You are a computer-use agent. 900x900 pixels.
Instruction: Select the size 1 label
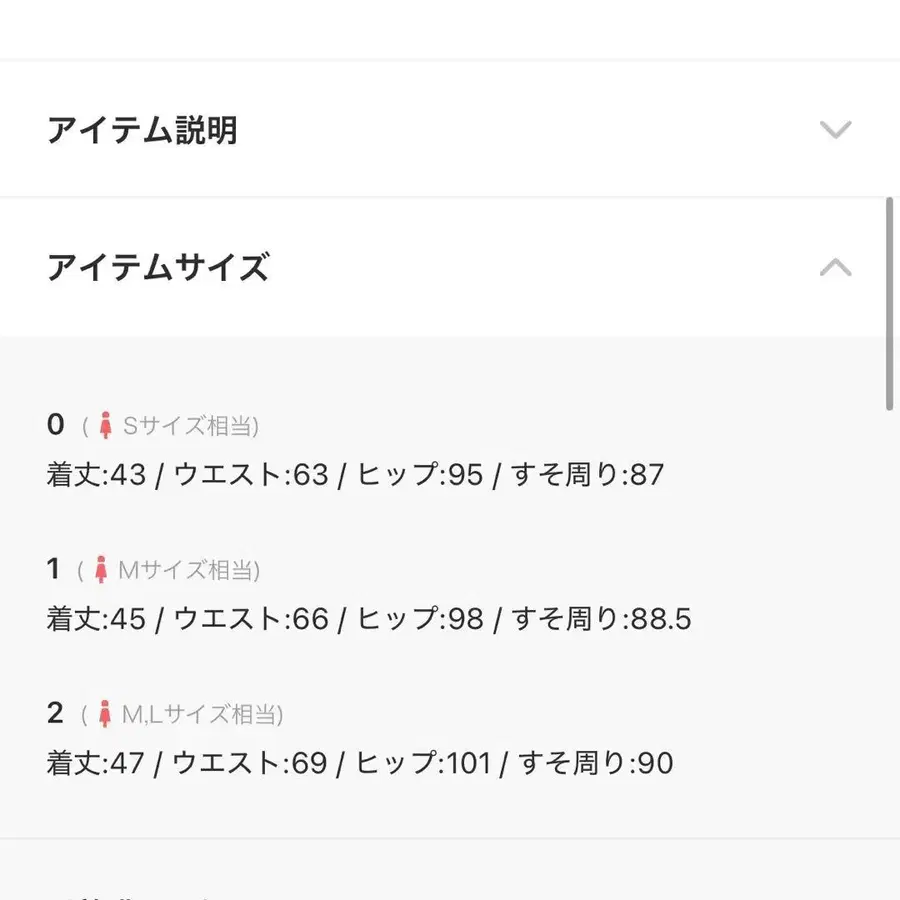coord(52,568)
